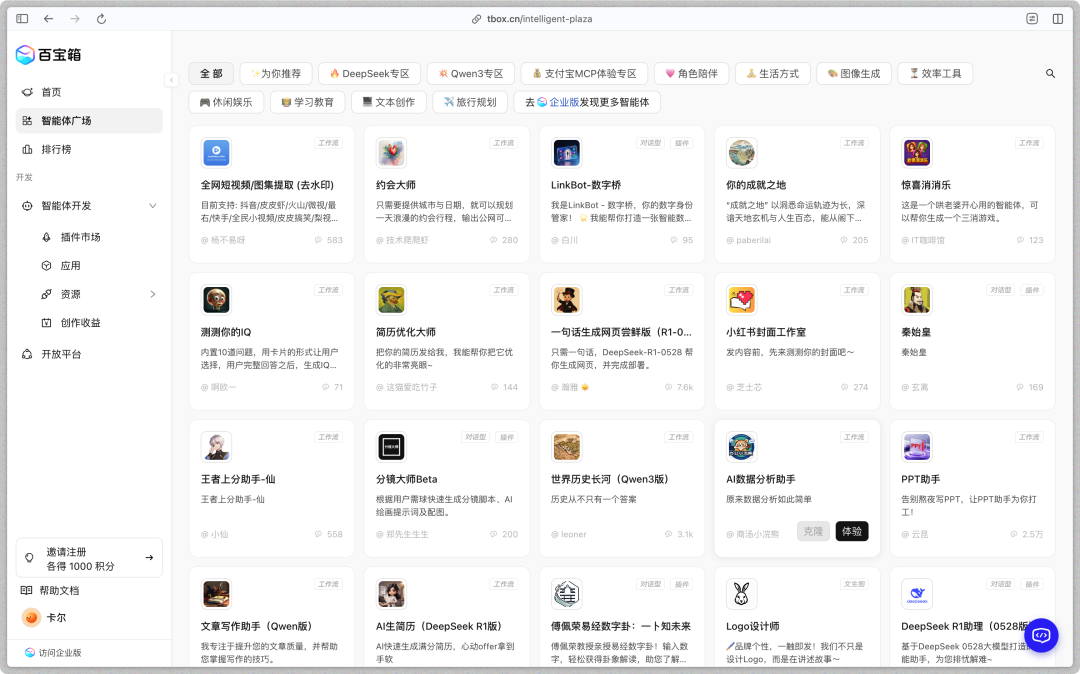Click the 王者上分助手-仙 agent icon

coord(216,447)
